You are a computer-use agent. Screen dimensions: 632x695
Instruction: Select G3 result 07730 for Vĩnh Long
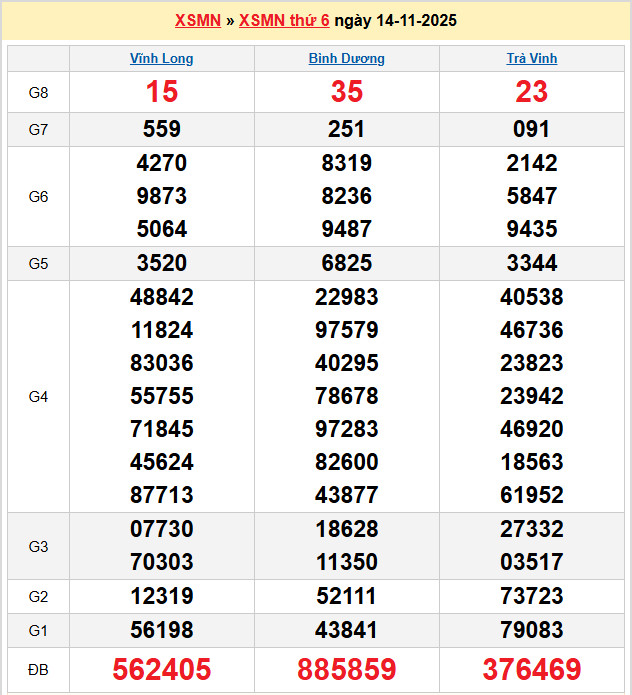pyautogui.click(x=162, y=530)
